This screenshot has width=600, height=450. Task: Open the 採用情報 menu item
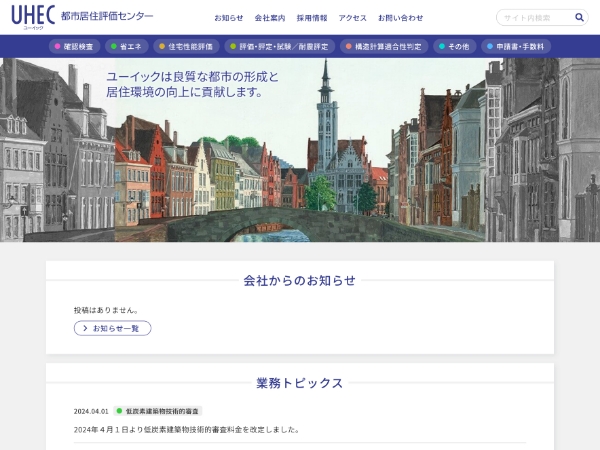[x=312, y=18]
